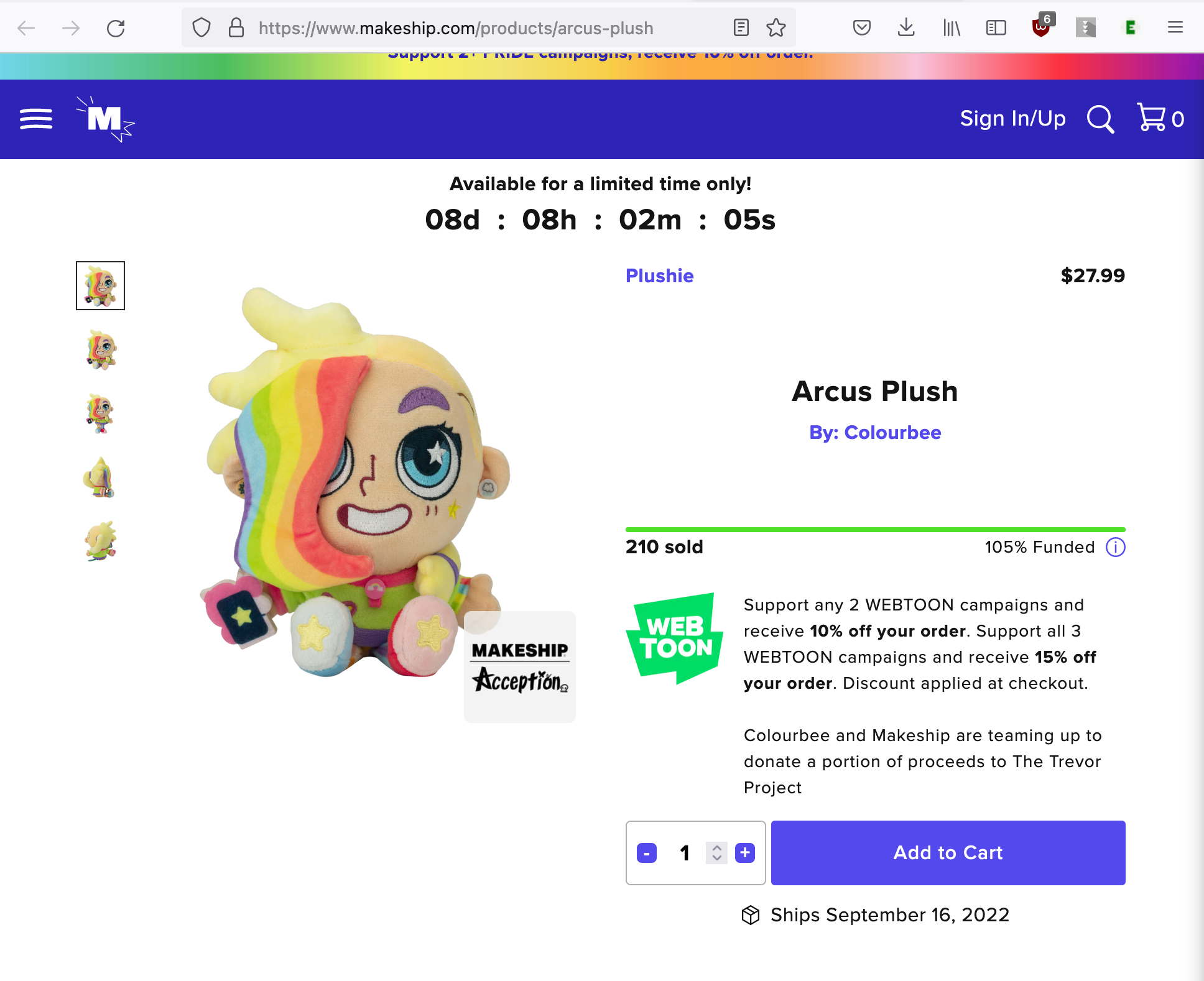This screenshot has width=1204, height=981.
Task: Open Firefox downloads panel
Action: pyautogui.click(x=906, y=28)
